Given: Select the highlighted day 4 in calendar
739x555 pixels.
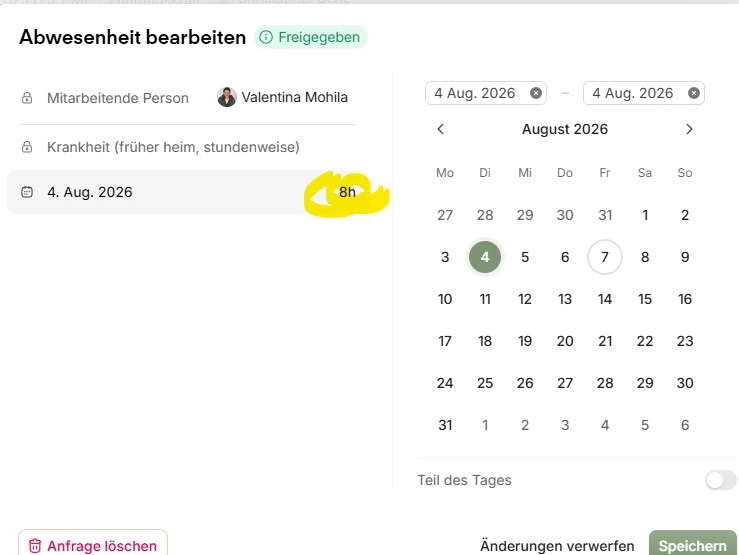Looking at the screenshot, I should [484, 257].
